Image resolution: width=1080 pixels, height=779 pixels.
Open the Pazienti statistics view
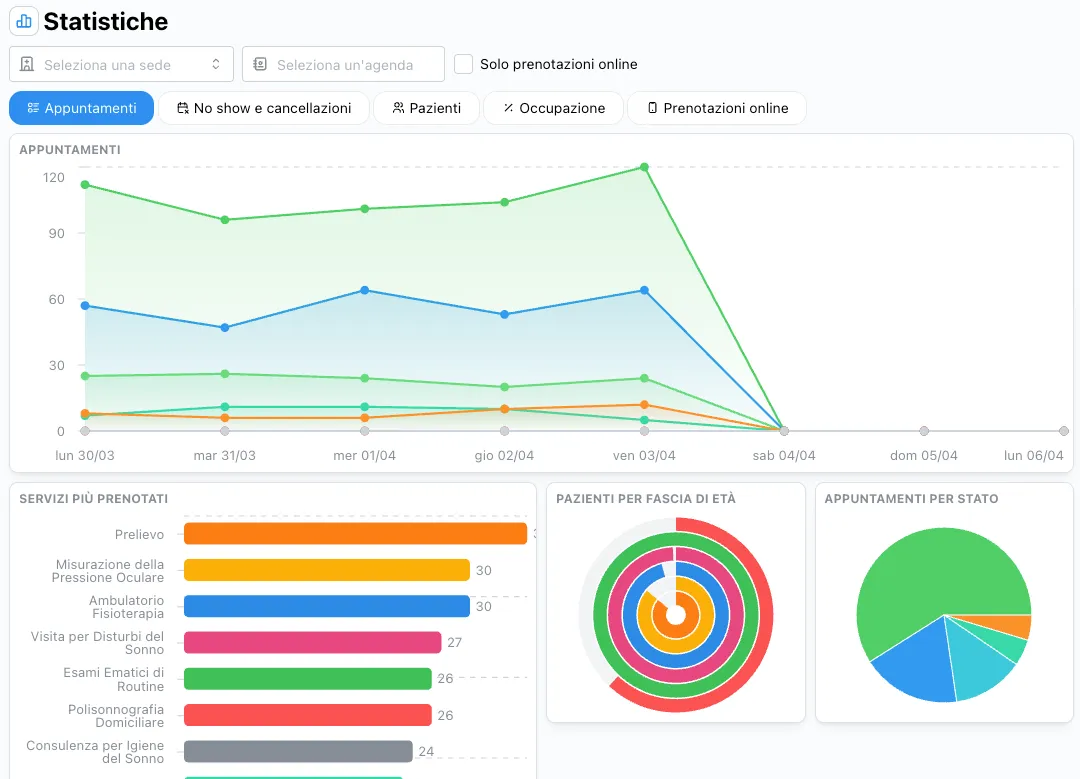point(427,108)
